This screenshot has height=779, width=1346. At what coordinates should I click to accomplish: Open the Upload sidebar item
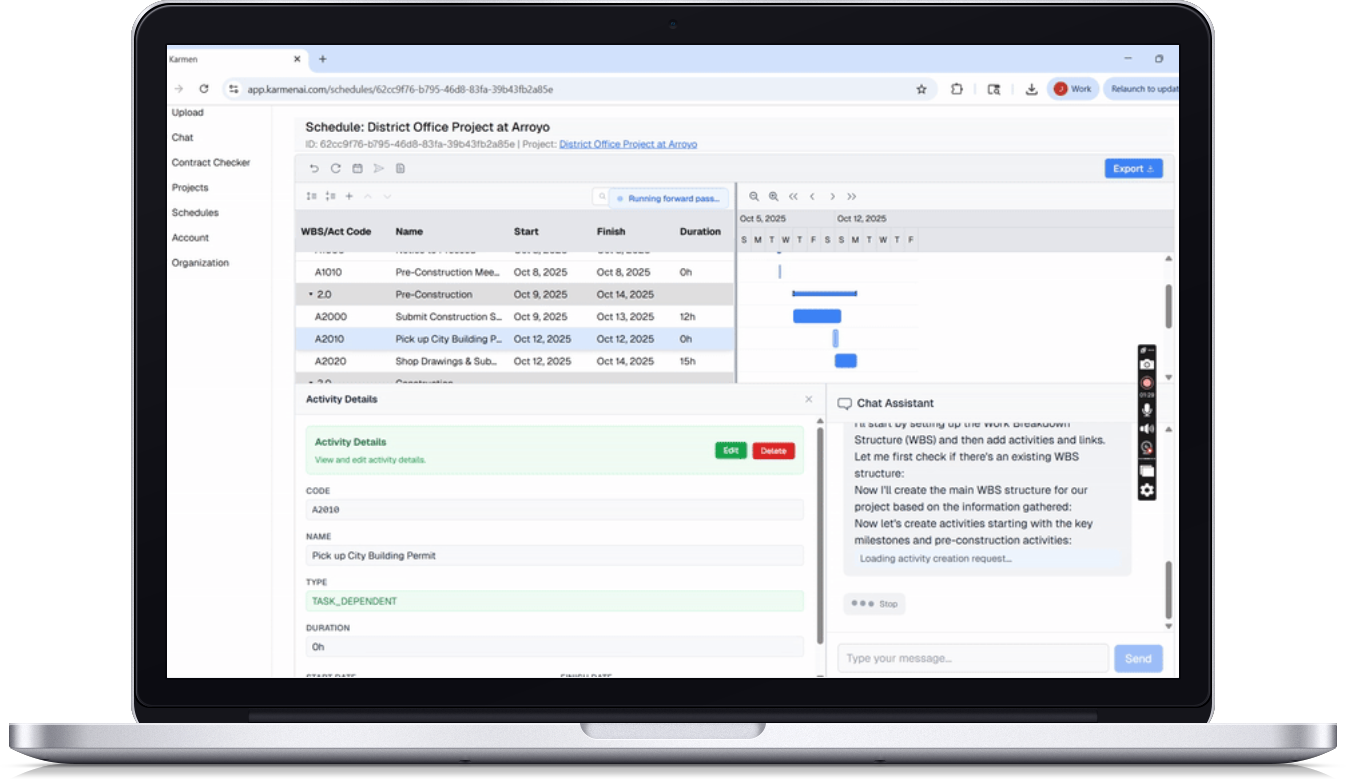187,113
